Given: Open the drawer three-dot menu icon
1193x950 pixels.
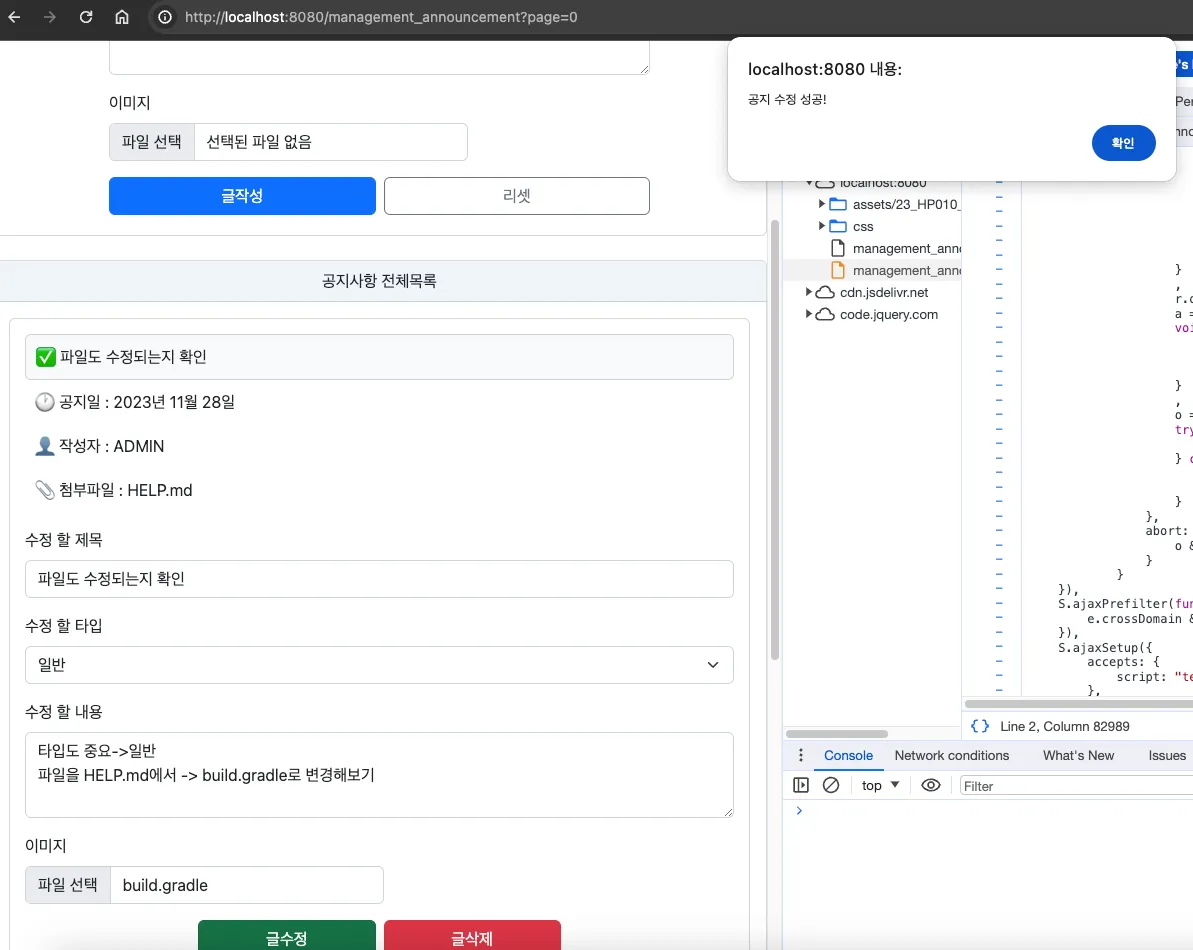Looking at the screenshot, I should pyautogui.click(x=800, y=755).
